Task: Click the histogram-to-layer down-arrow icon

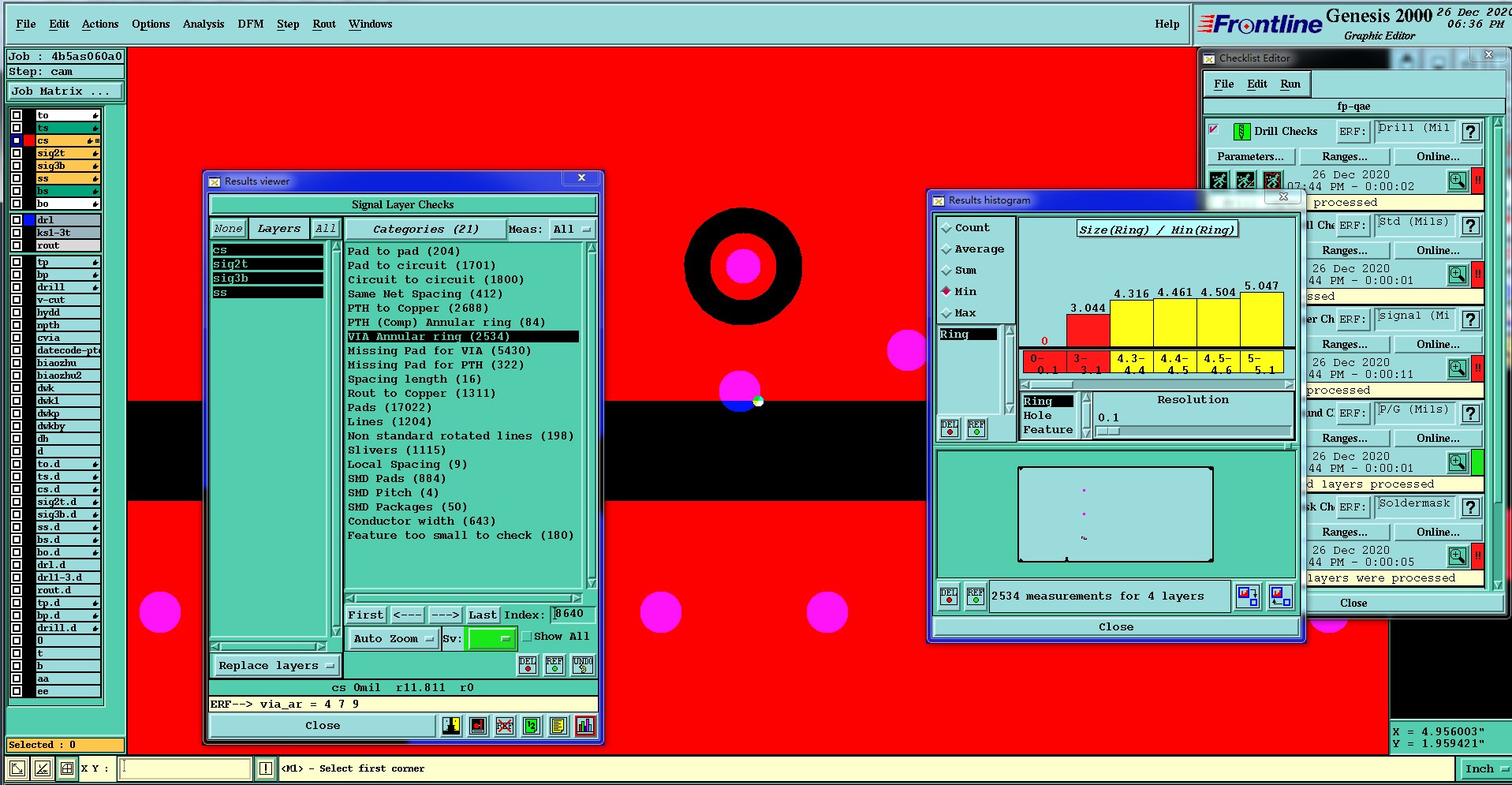Action: [1248, 596]
